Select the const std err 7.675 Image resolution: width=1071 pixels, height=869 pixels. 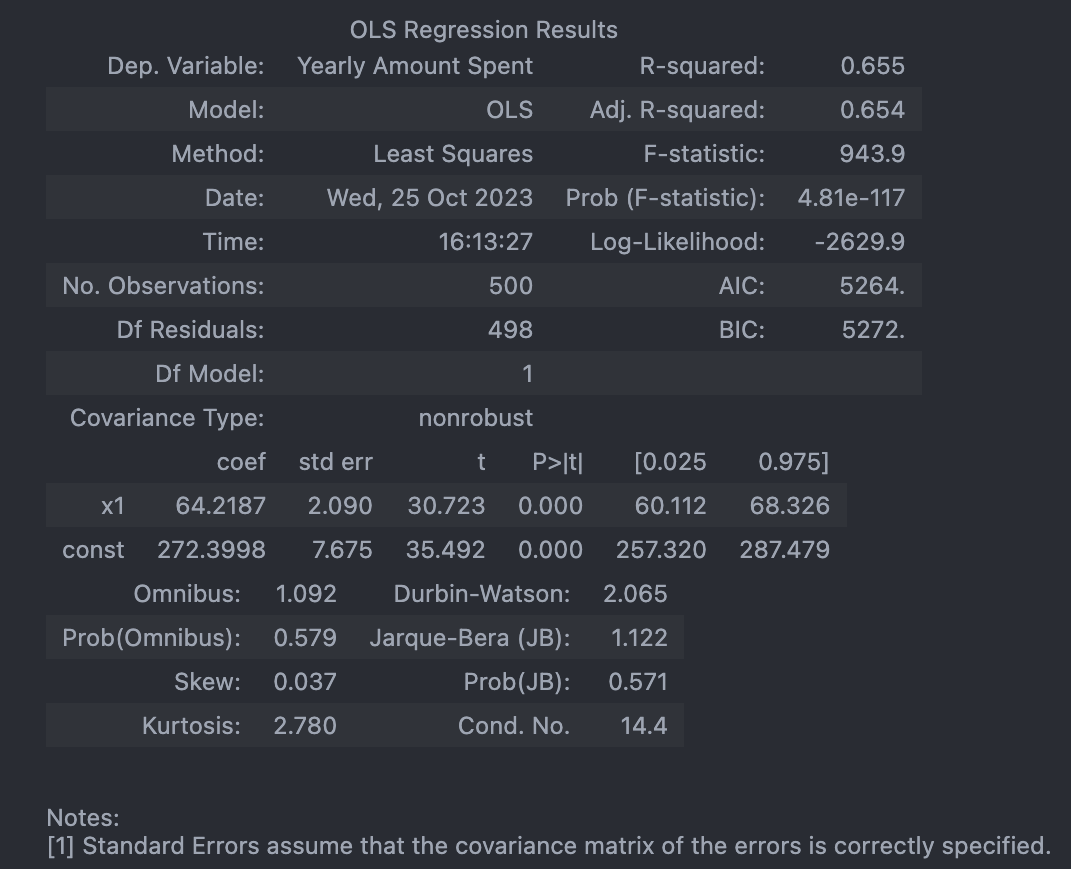click(342, 550)
